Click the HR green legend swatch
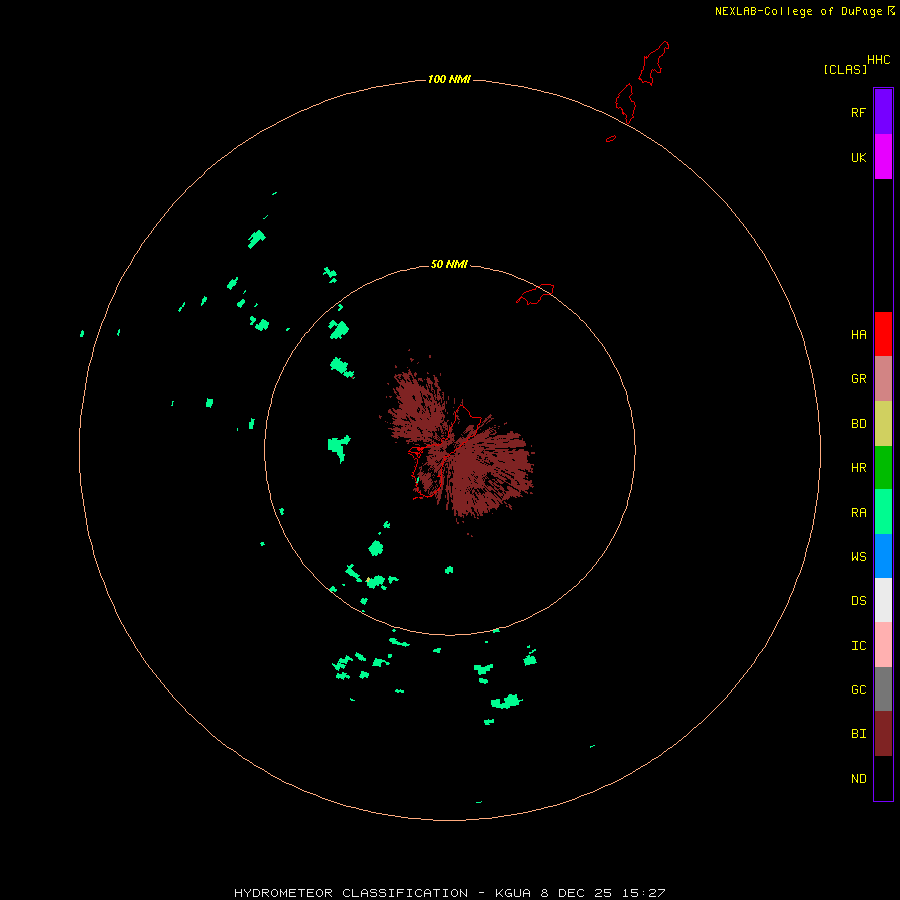 (883, 468)
